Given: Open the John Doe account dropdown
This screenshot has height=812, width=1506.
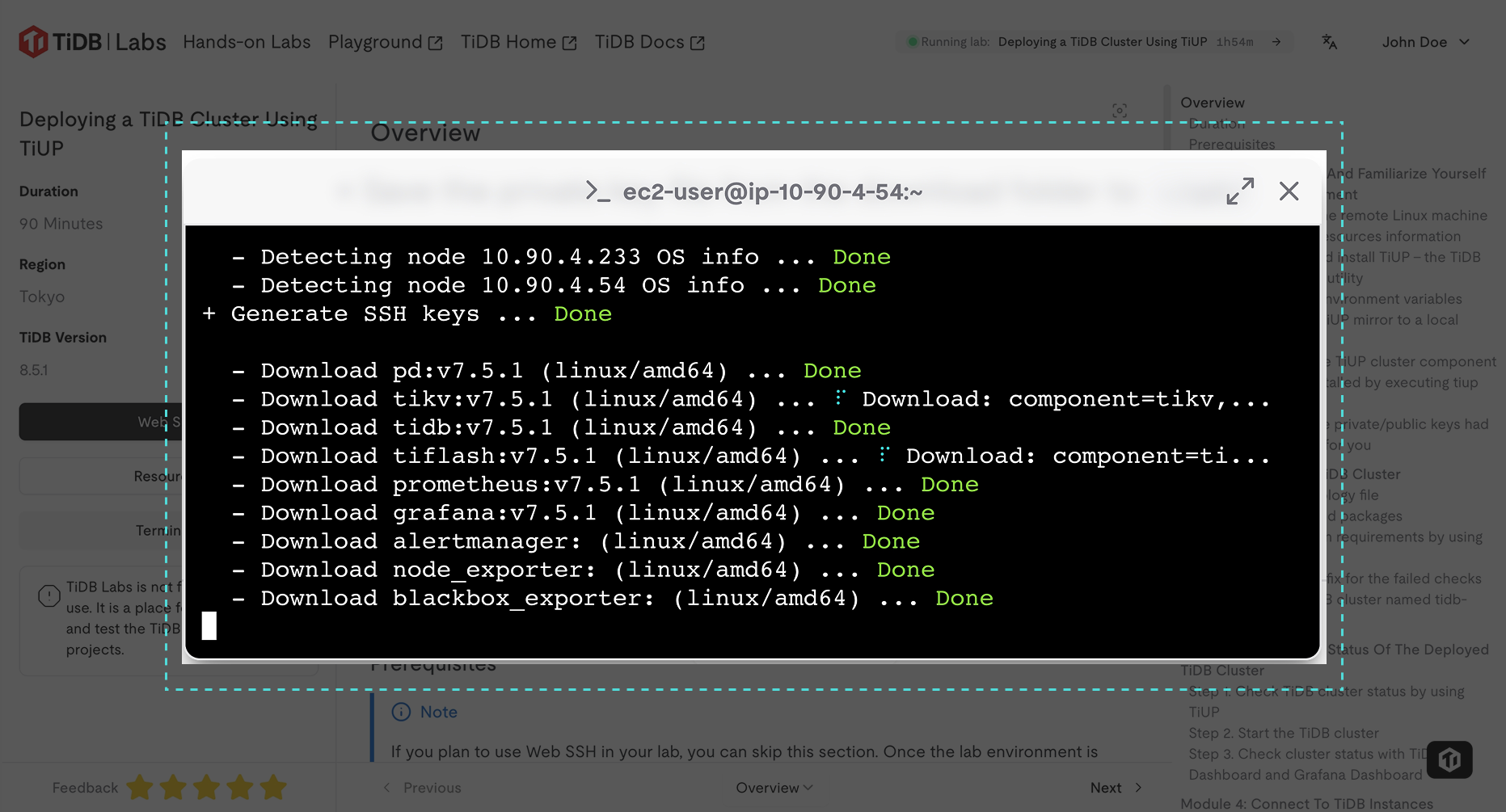Looking at the screenshot, I should coord(1425,41).
